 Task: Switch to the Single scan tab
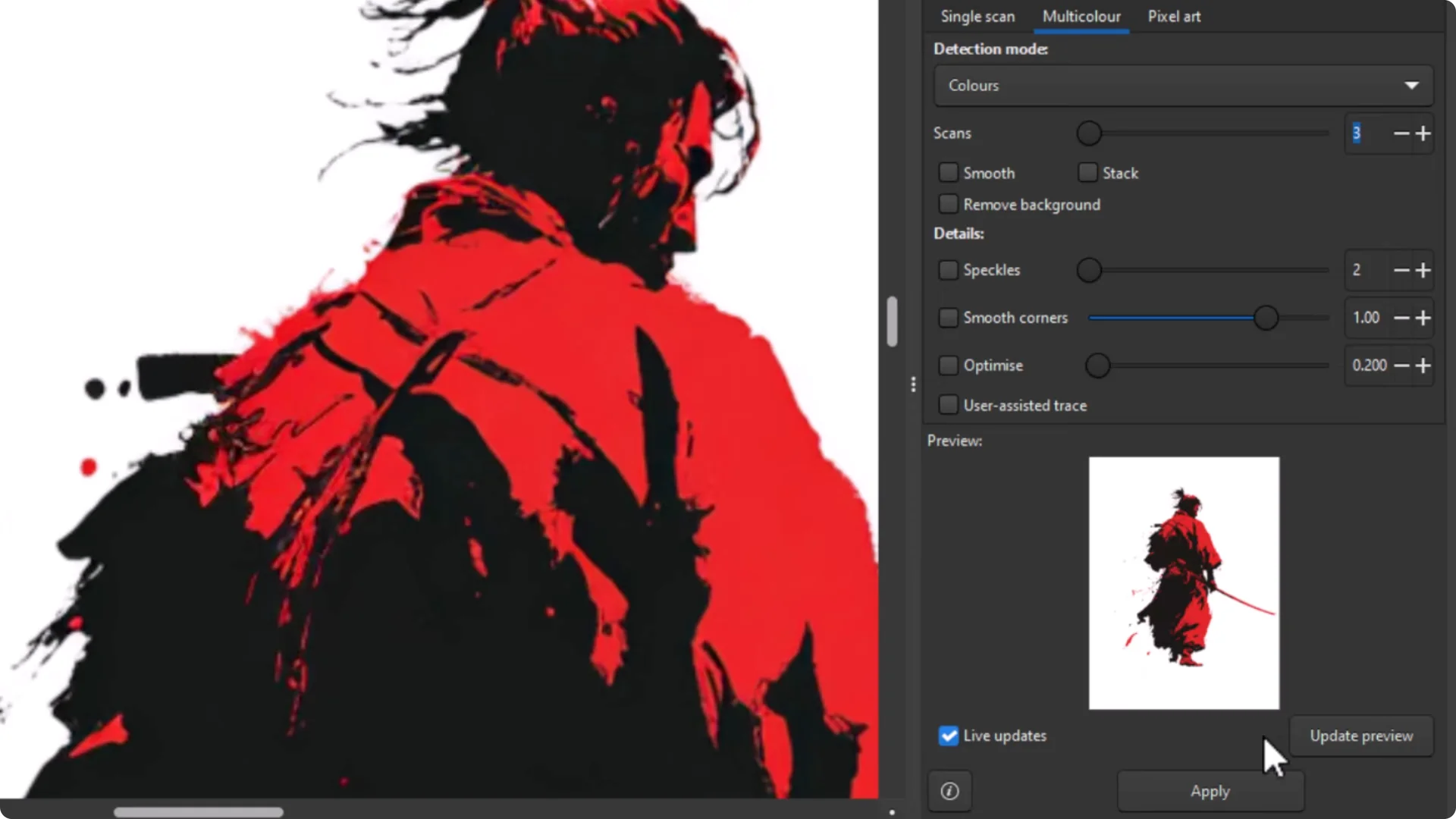[977, 16]
